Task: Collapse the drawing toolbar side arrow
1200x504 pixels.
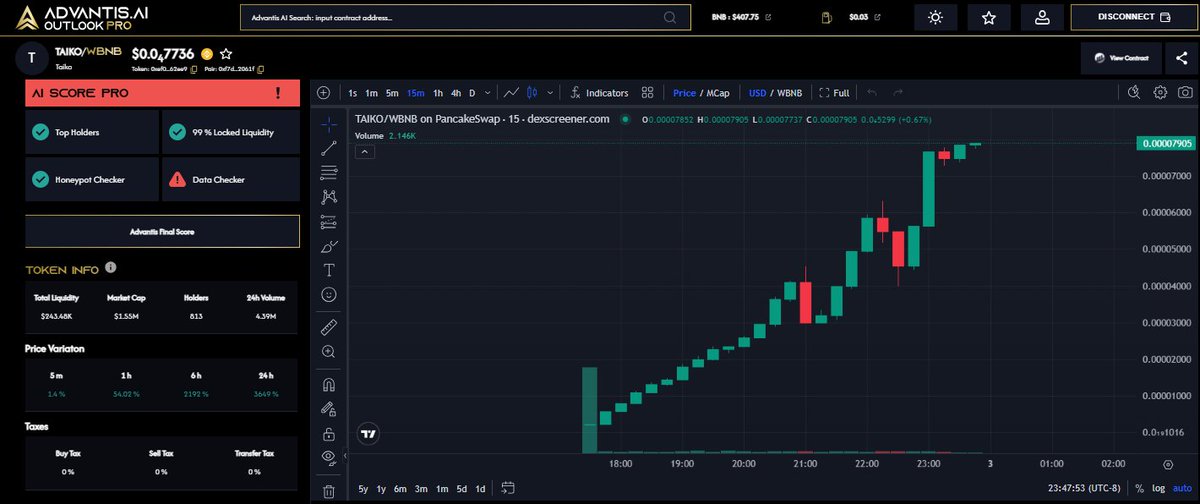Action: pyautogui.click(x=345, y=455)
